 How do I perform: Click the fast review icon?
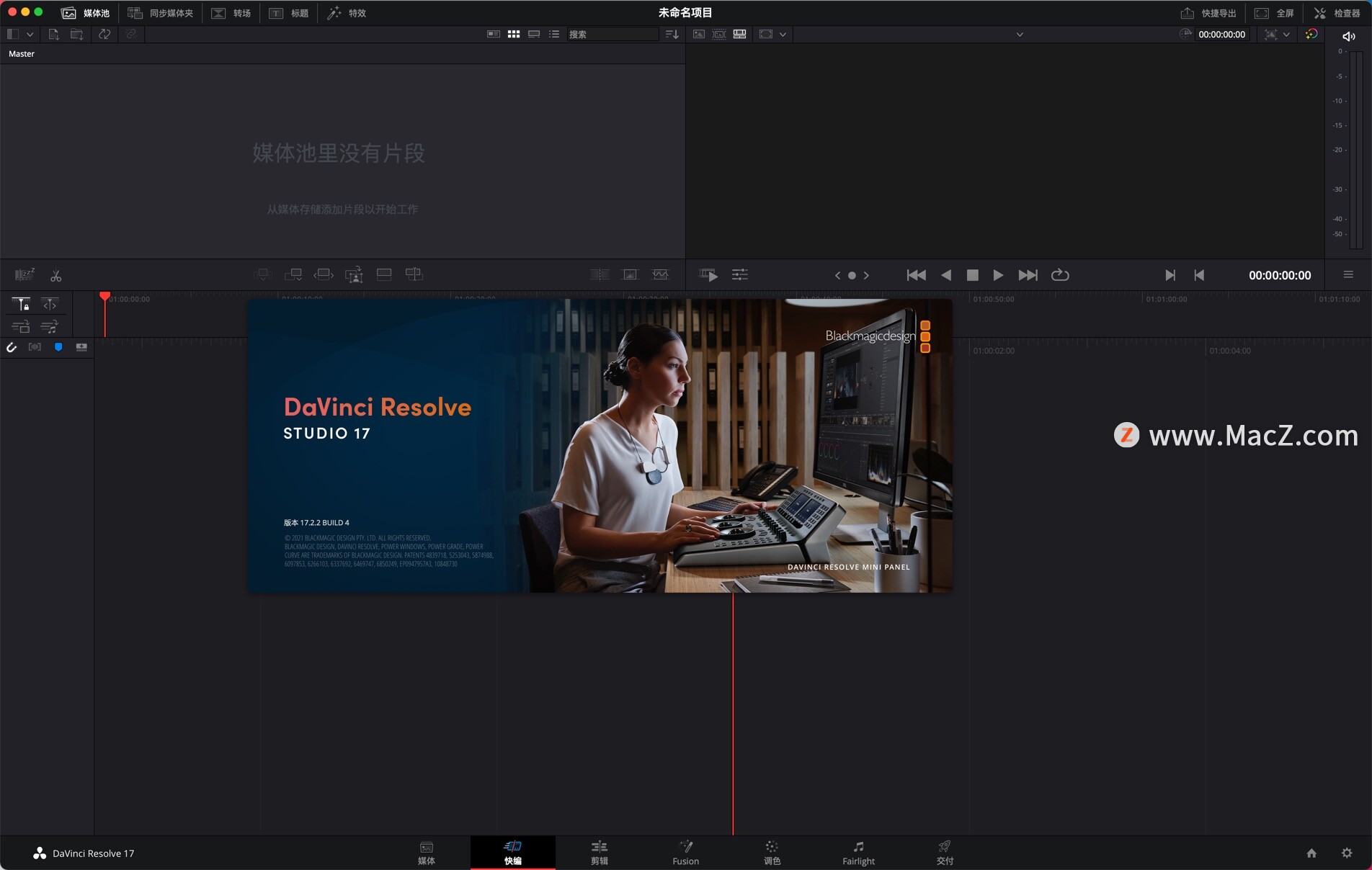708,274
